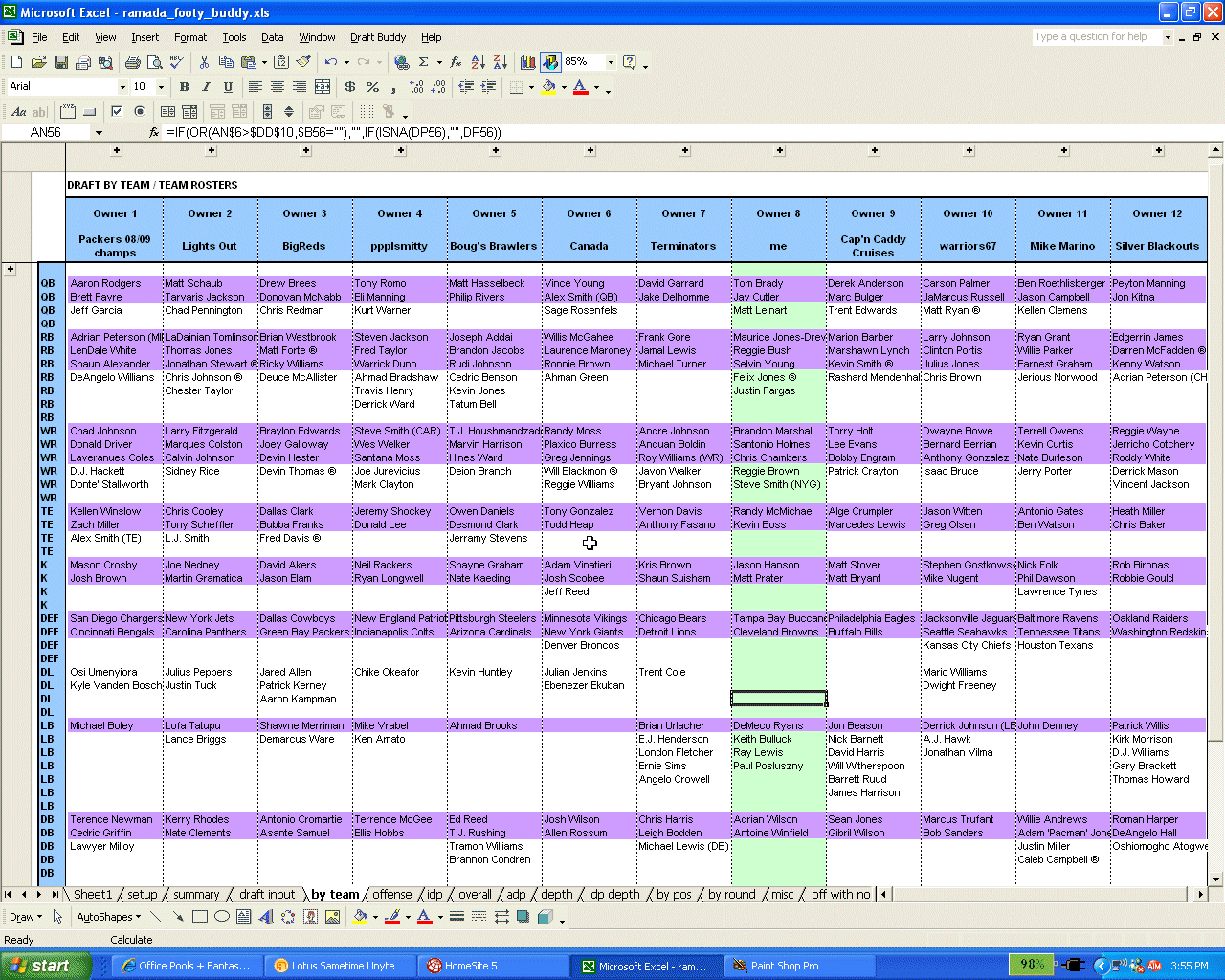
Task: Insert Clip Art from the Drawing toolbar
Action: click(310, 917)
